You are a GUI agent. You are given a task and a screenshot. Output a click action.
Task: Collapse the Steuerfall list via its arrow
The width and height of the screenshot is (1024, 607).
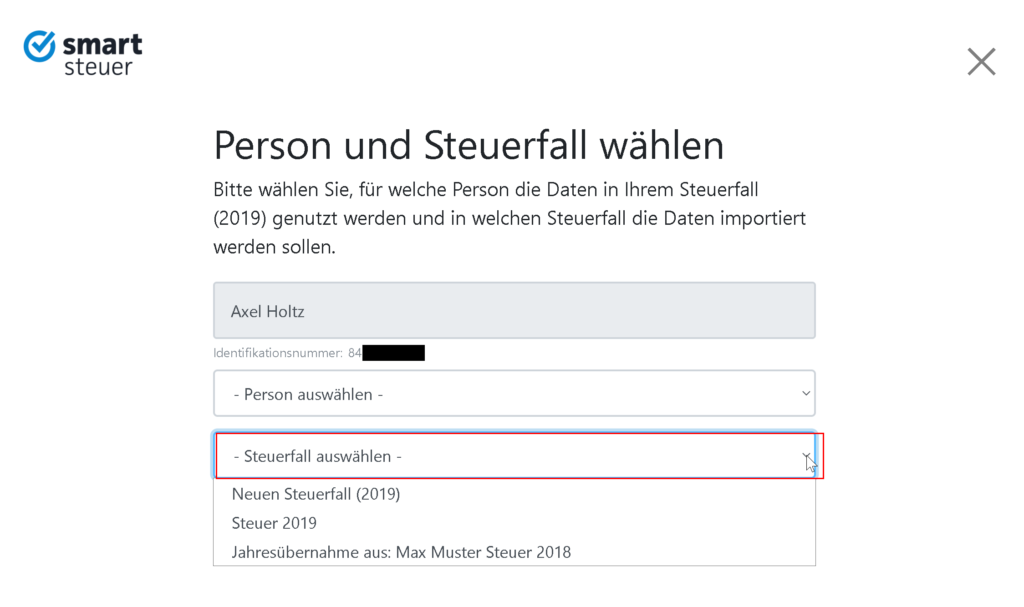click(x=806, y=456)
